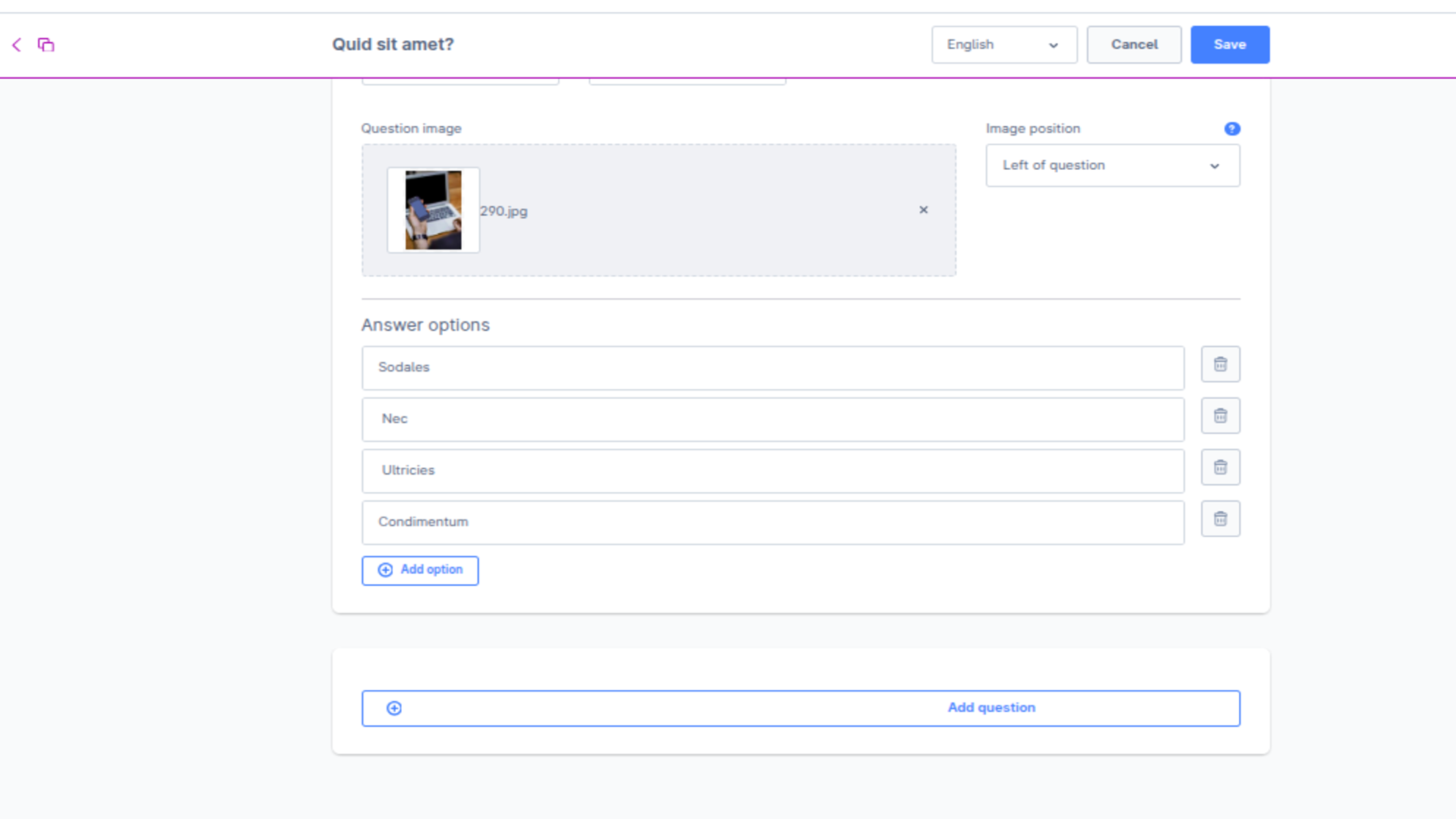
Task: Click the Add question button
Action: pos(801,708)
